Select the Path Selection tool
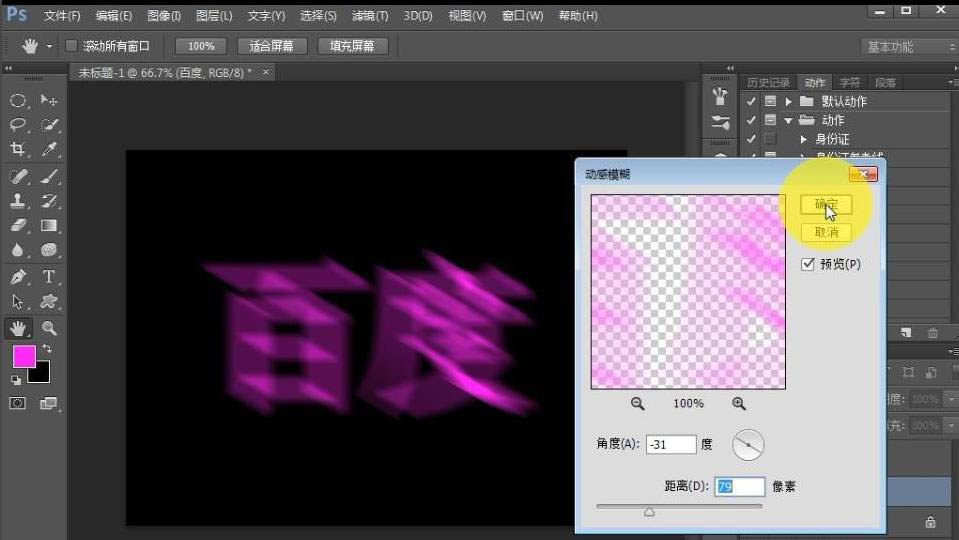 pos(18,301)
